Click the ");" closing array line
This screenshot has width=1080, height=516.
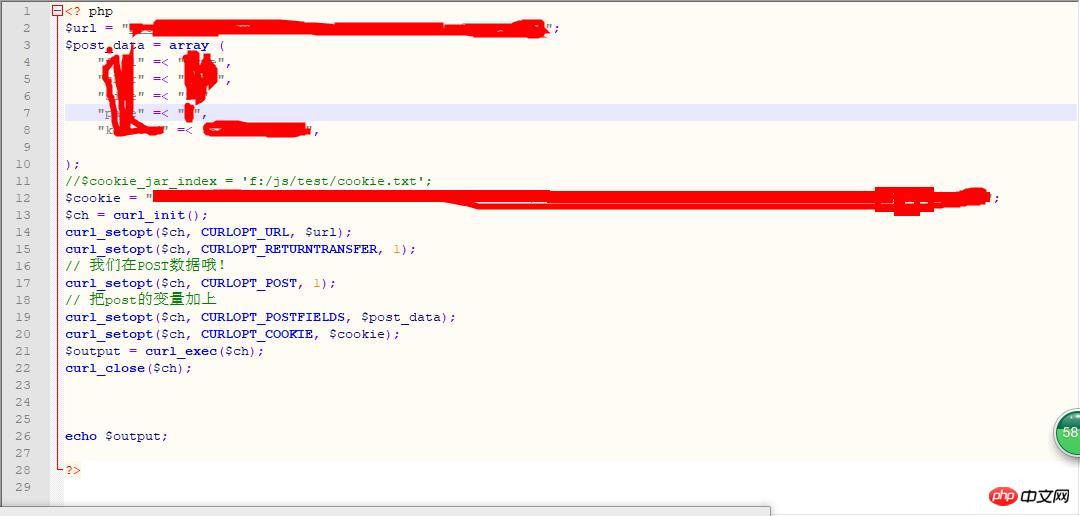pos(73,164)
